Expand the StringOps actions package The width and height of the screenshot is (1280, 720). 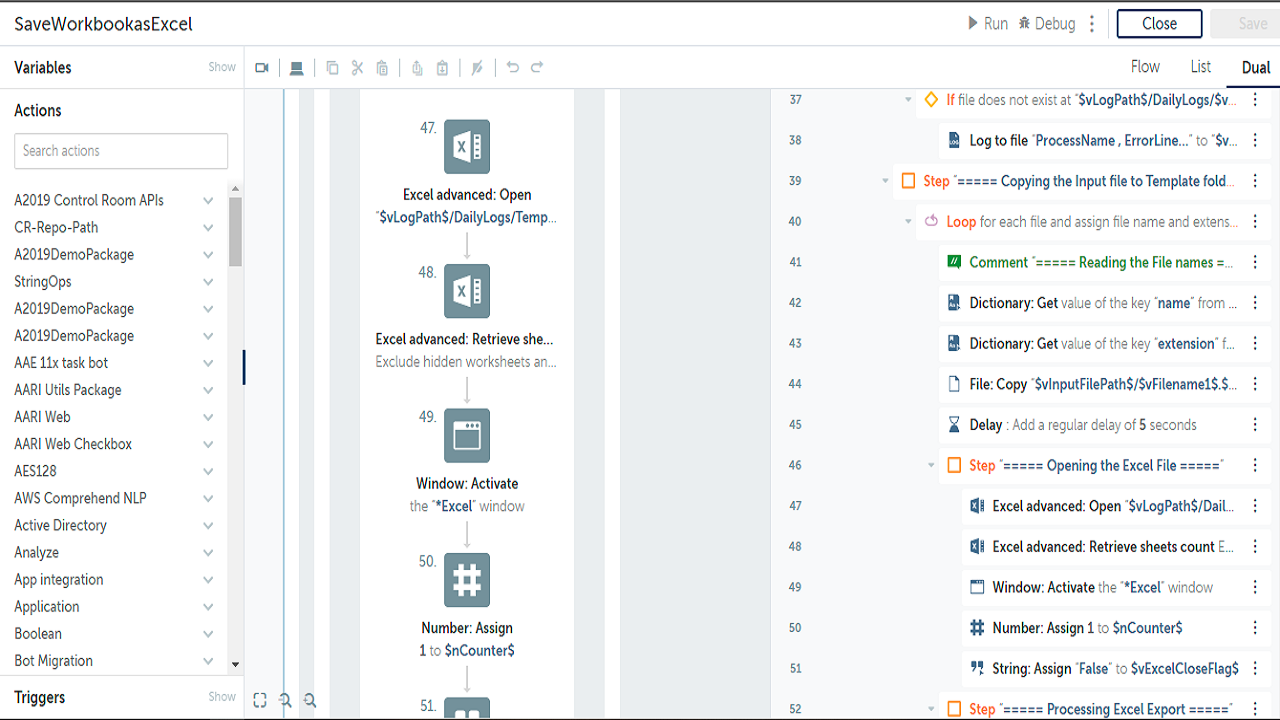(x=208, y=282)
